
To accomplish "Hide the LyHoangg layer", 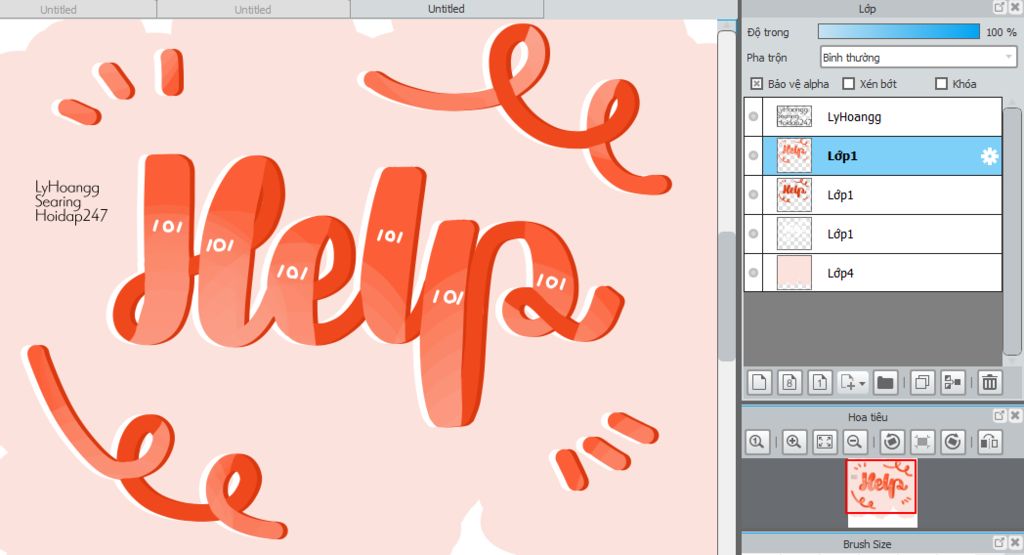I will click(754, 116).
